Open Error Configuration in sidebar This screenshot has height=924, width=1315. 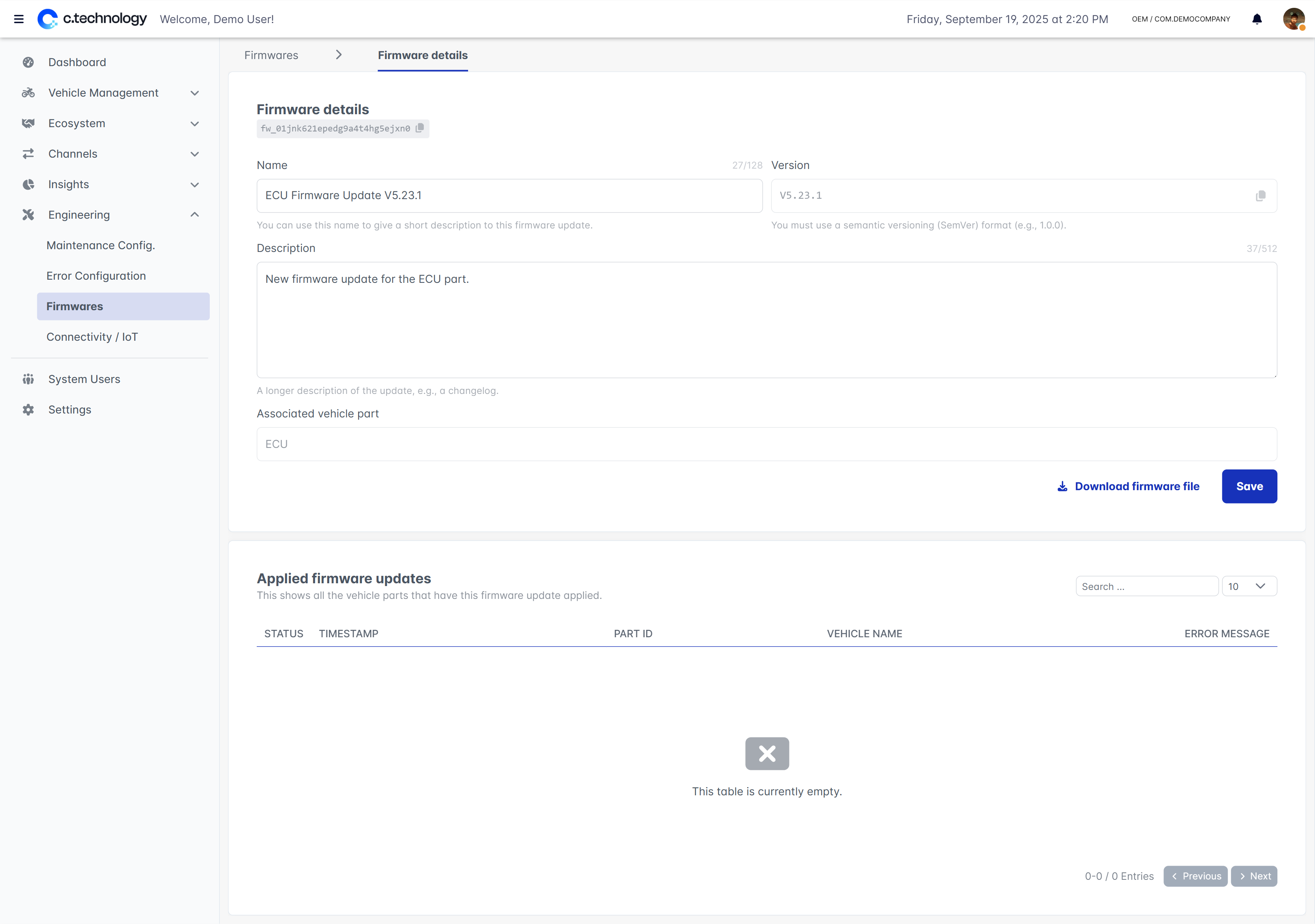click(x=95, y=276)
